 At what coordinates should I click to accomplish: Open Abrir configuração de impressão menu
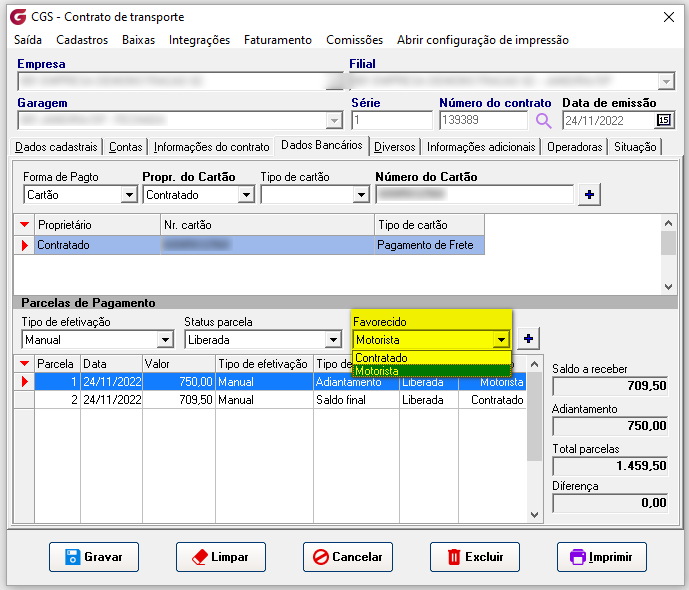point(482,40)
